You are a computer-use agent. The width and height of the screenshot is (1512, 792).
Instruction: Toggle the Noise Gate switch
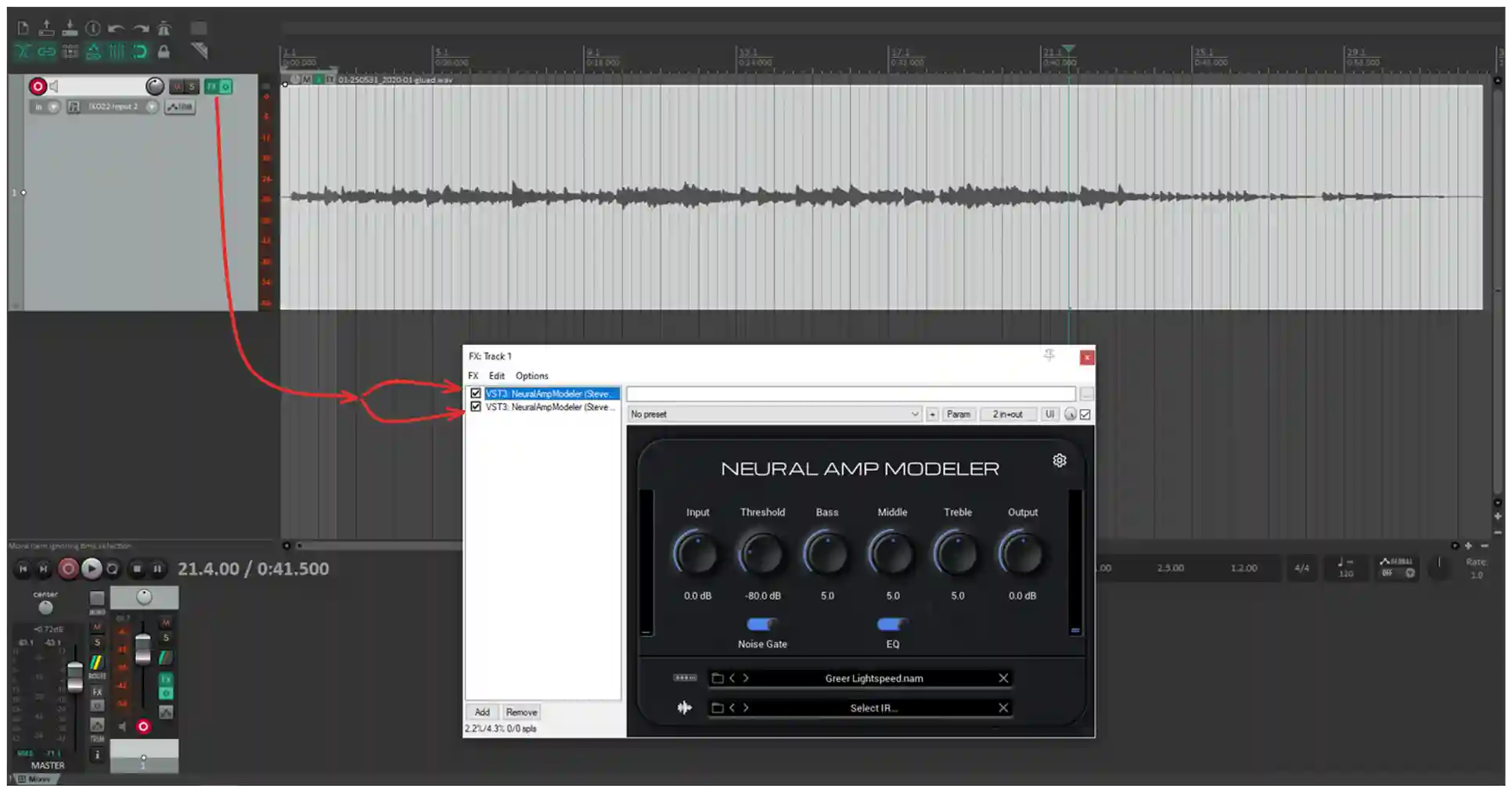pyautogui.click(x=761, y=624)
